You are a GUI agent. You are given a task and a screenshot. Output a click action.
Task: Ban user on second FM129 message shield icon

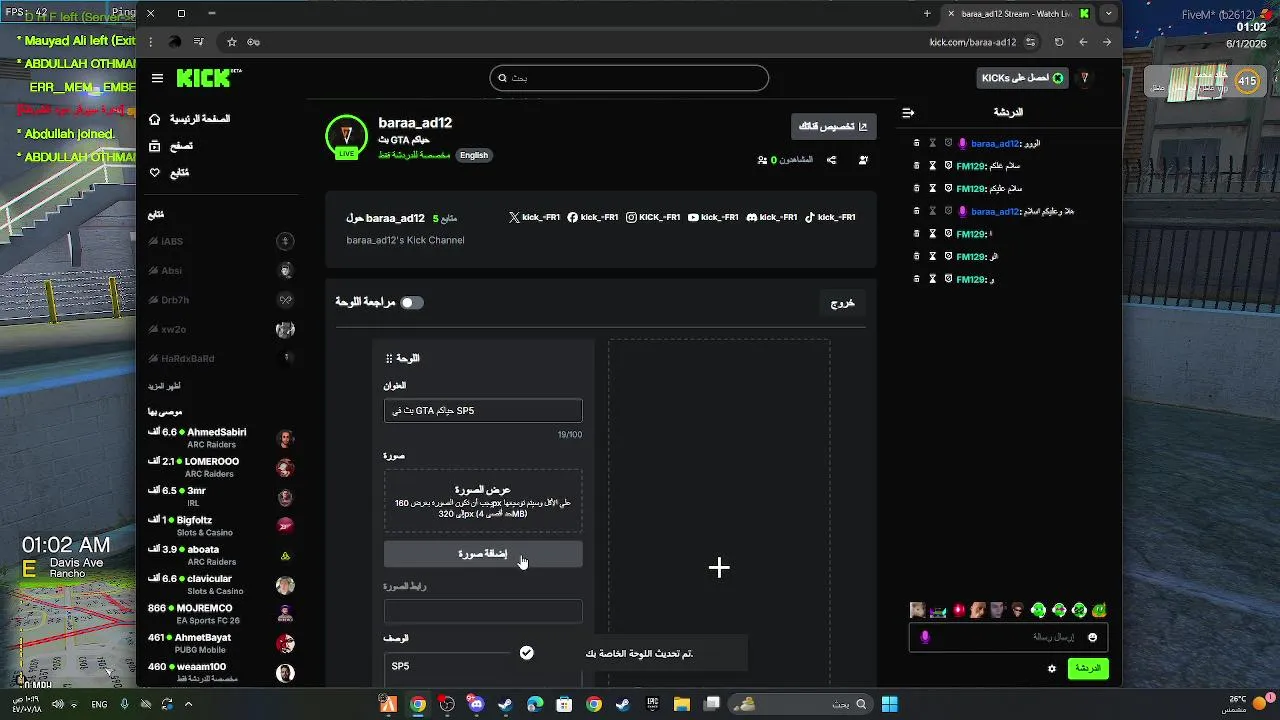948,189
